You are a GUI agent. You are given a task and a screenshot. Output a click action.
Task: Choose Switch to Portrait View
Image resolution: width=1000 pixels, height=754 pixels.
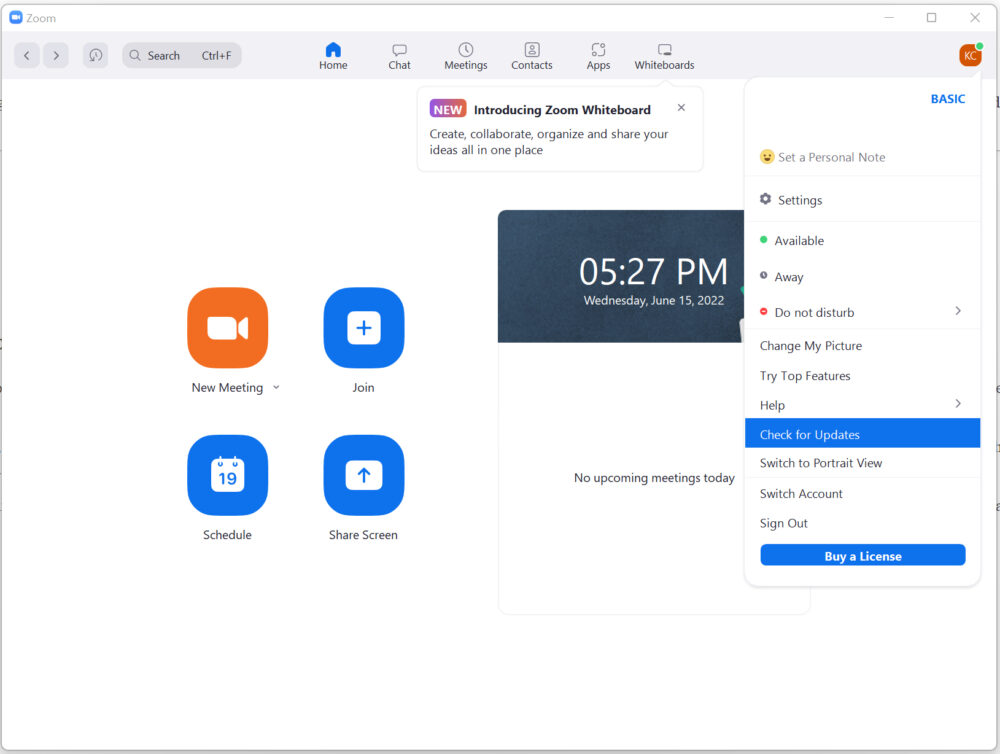coord(821,463)
